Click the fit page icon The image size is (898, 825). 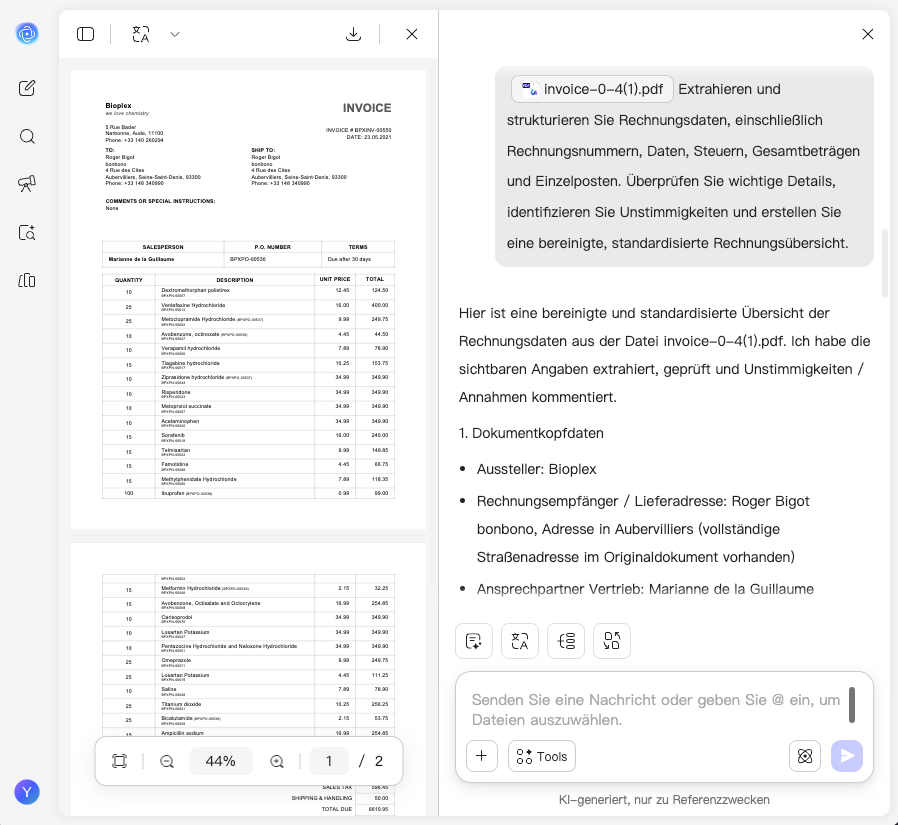coord(120,761)
